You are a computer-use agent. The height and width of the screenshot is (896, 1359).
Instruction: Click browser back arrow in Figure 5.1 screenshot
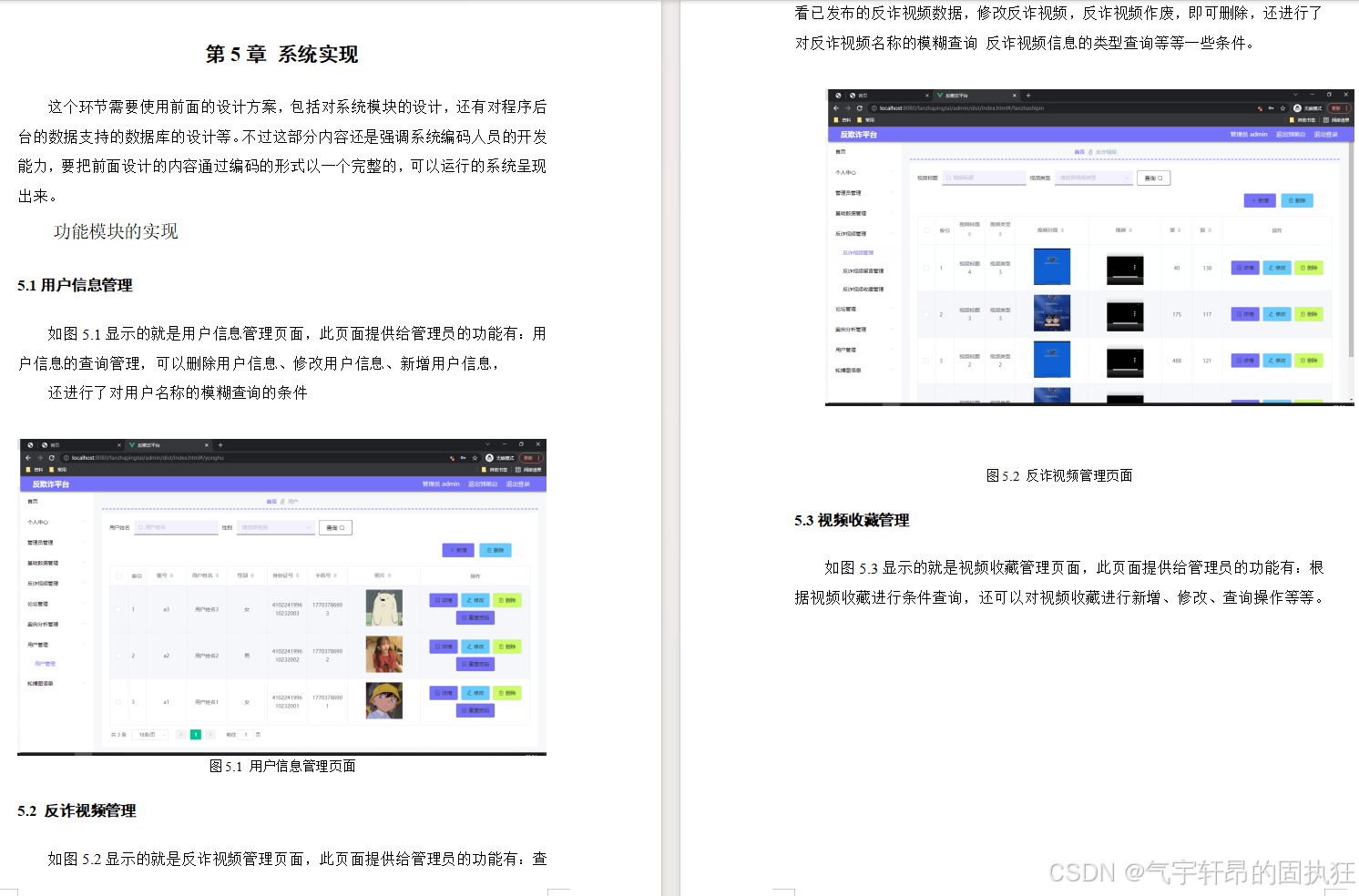tap(28, 458)
